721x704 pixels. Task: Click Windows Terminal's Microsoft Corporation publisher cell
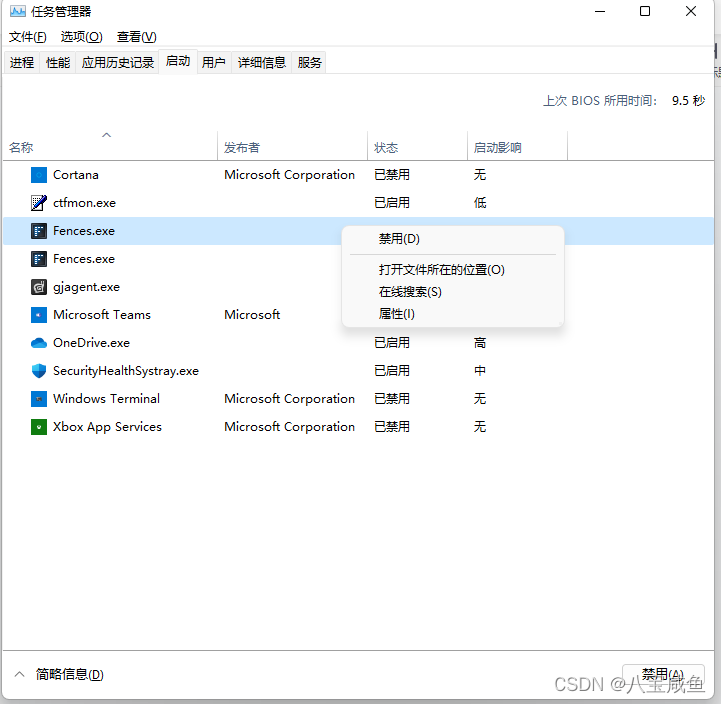(x=290, y=399)
